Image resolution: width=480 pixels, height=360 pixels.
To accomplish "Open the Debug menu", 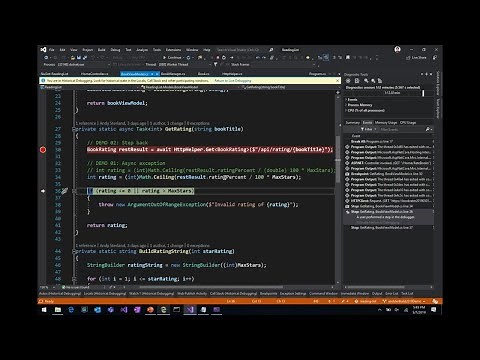I will pyautogui.click(x=115, y=50).
